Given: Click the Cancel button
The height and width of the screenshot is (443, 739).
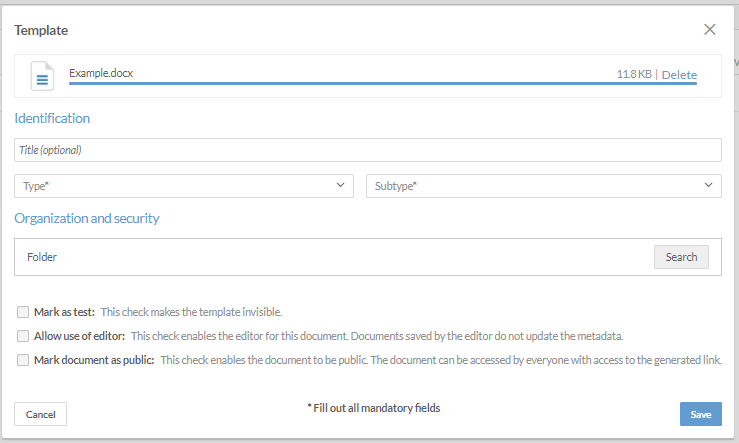Looking at the screenshot, I should click(41, 414).
